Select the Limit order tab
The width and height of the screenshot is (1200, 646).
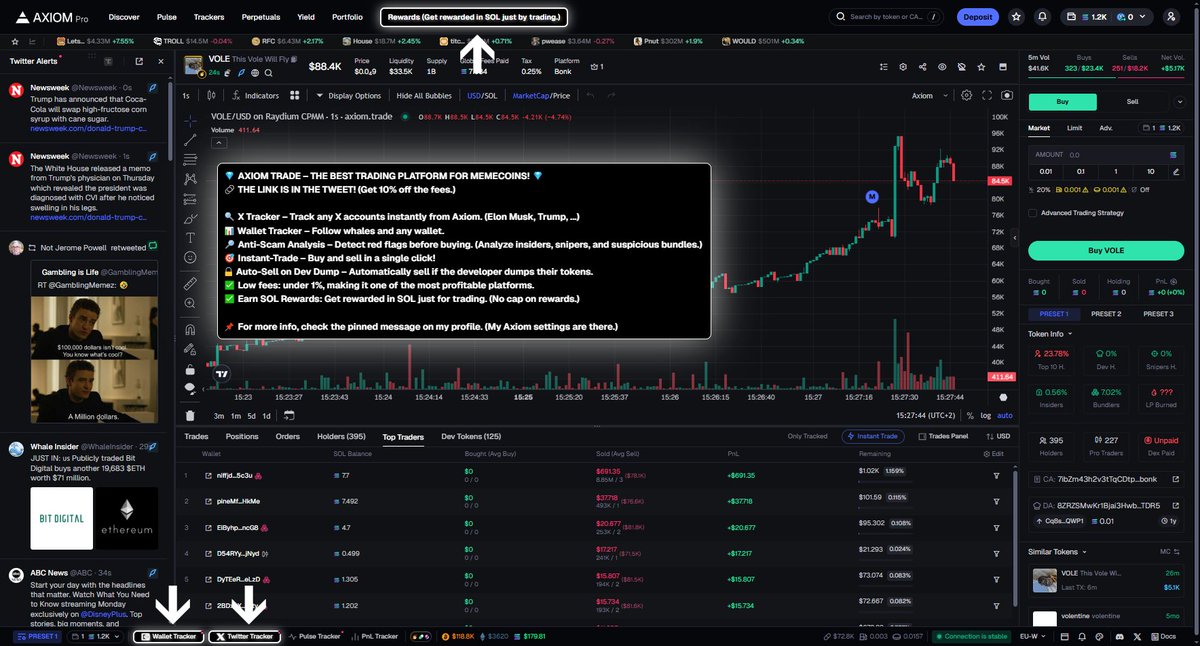coord(1074,128)
